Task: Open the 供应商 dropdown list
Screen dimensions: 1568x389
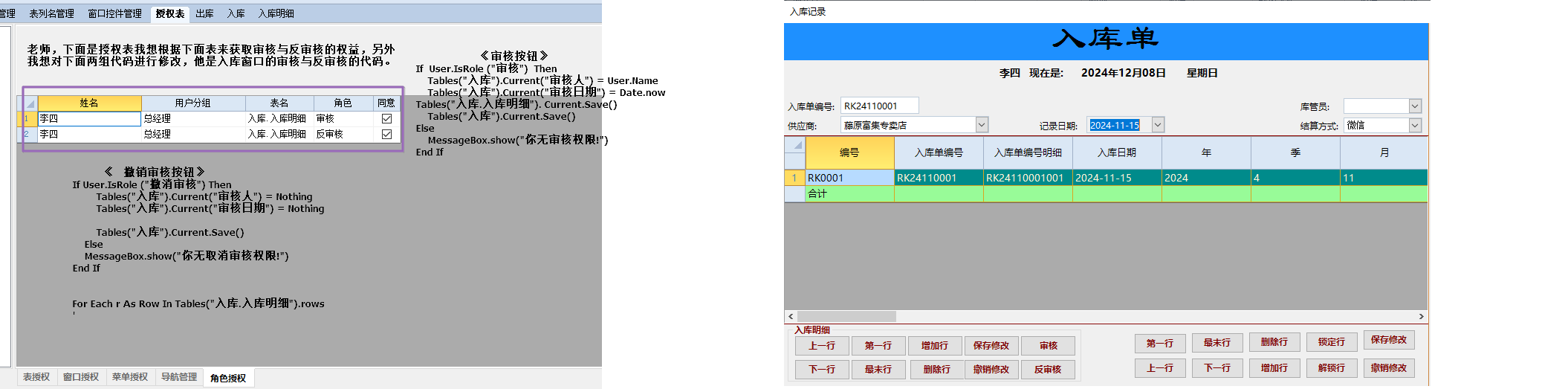Action: coord(982,125)
